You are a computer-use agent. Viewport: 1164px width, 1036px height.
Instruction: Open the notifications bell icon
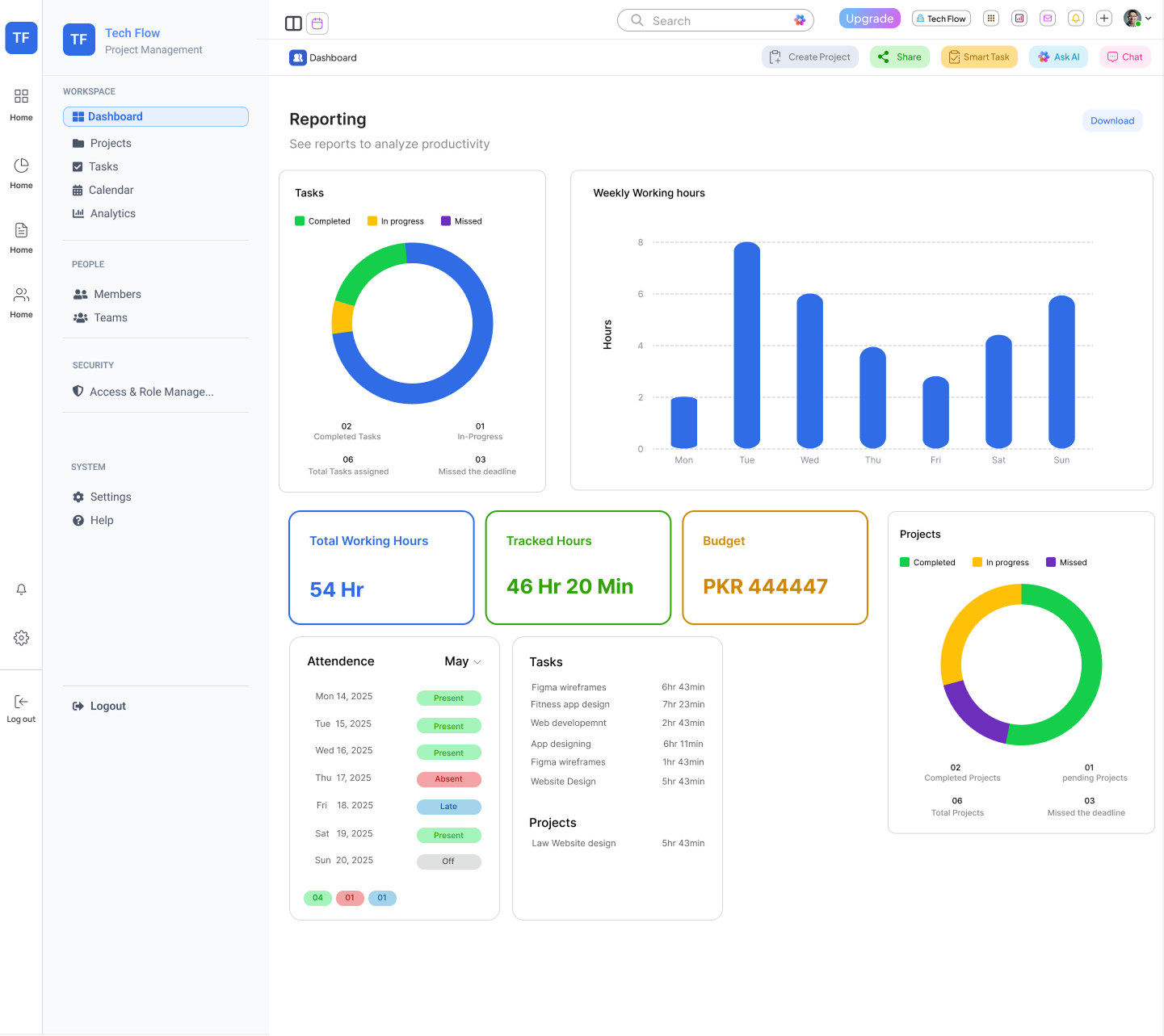point(1075,18)
